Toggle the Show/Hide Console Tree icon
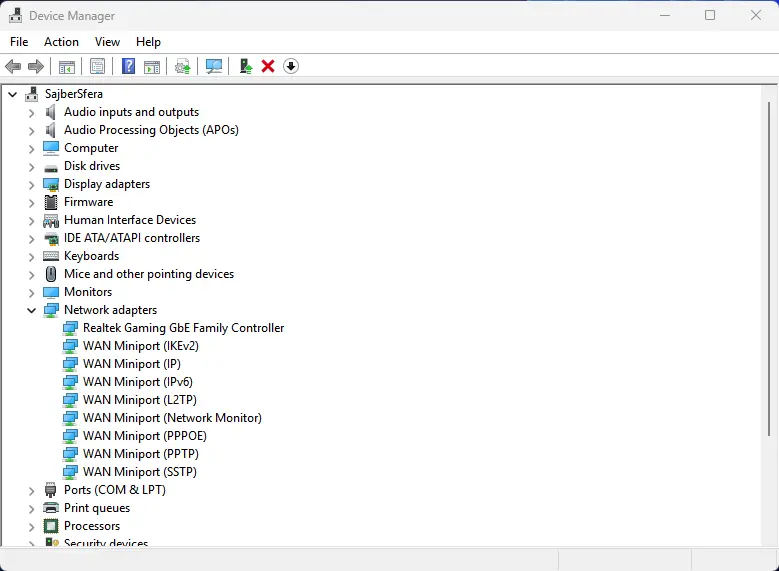 click(x=67, y=66)
